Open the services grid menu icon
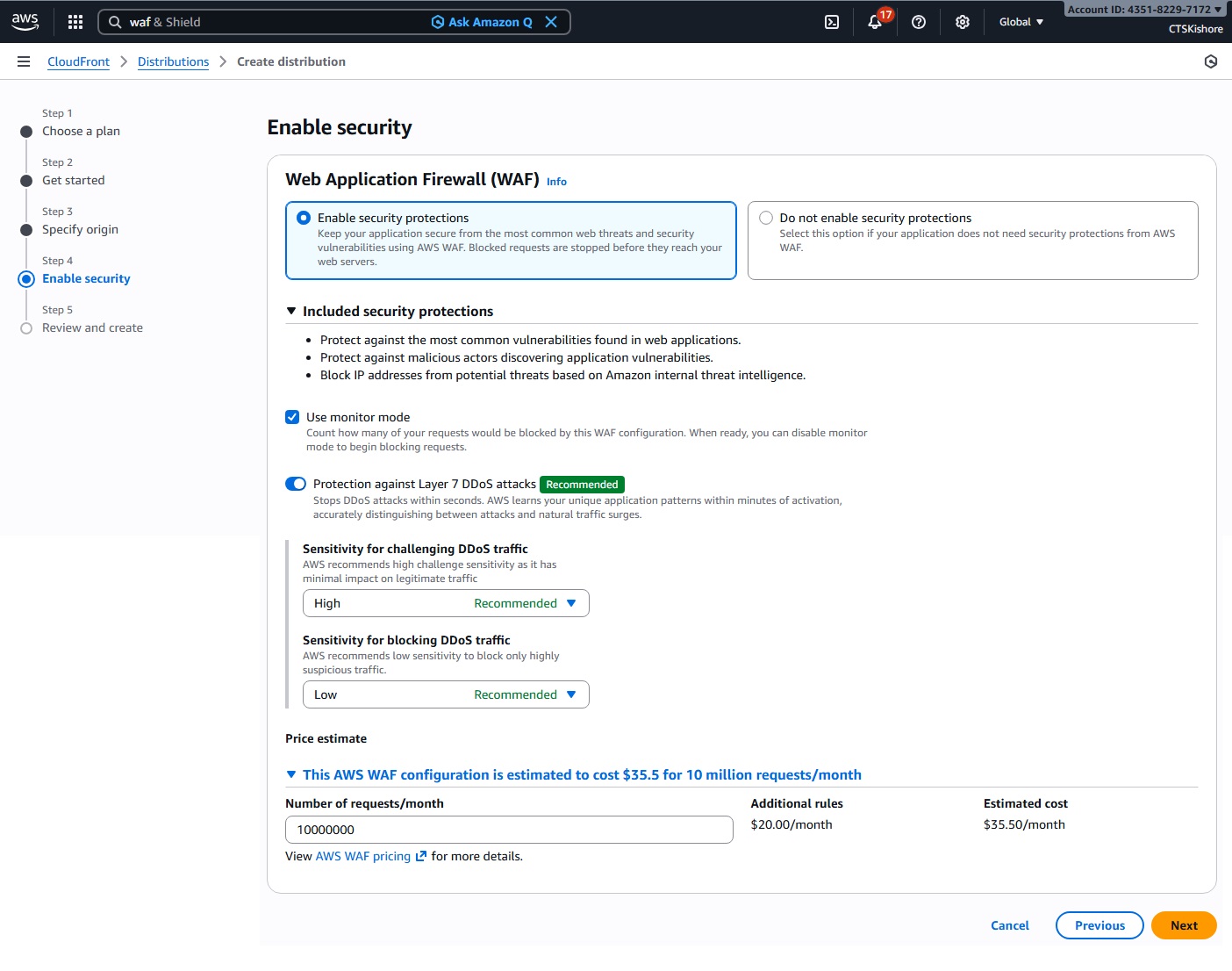1232x971 pixels. [75, 22]
